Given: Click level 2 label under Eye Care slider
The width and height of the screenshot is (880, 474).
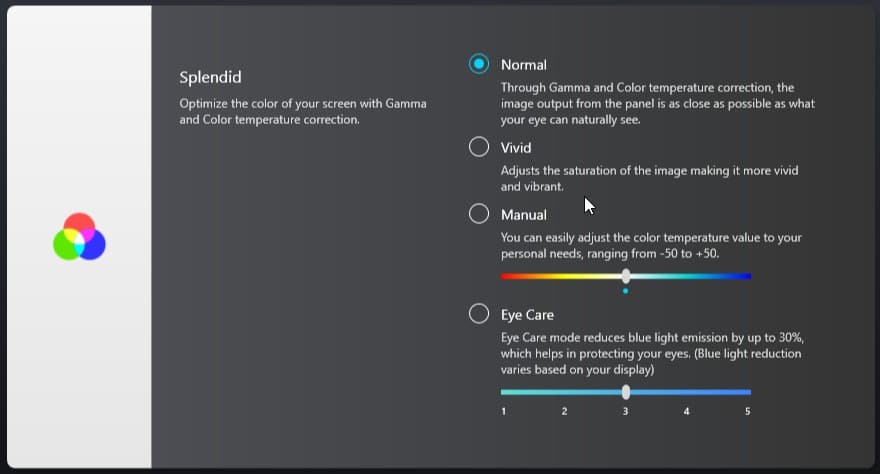Looking at the screenshot, I should (x=564, y=411).
